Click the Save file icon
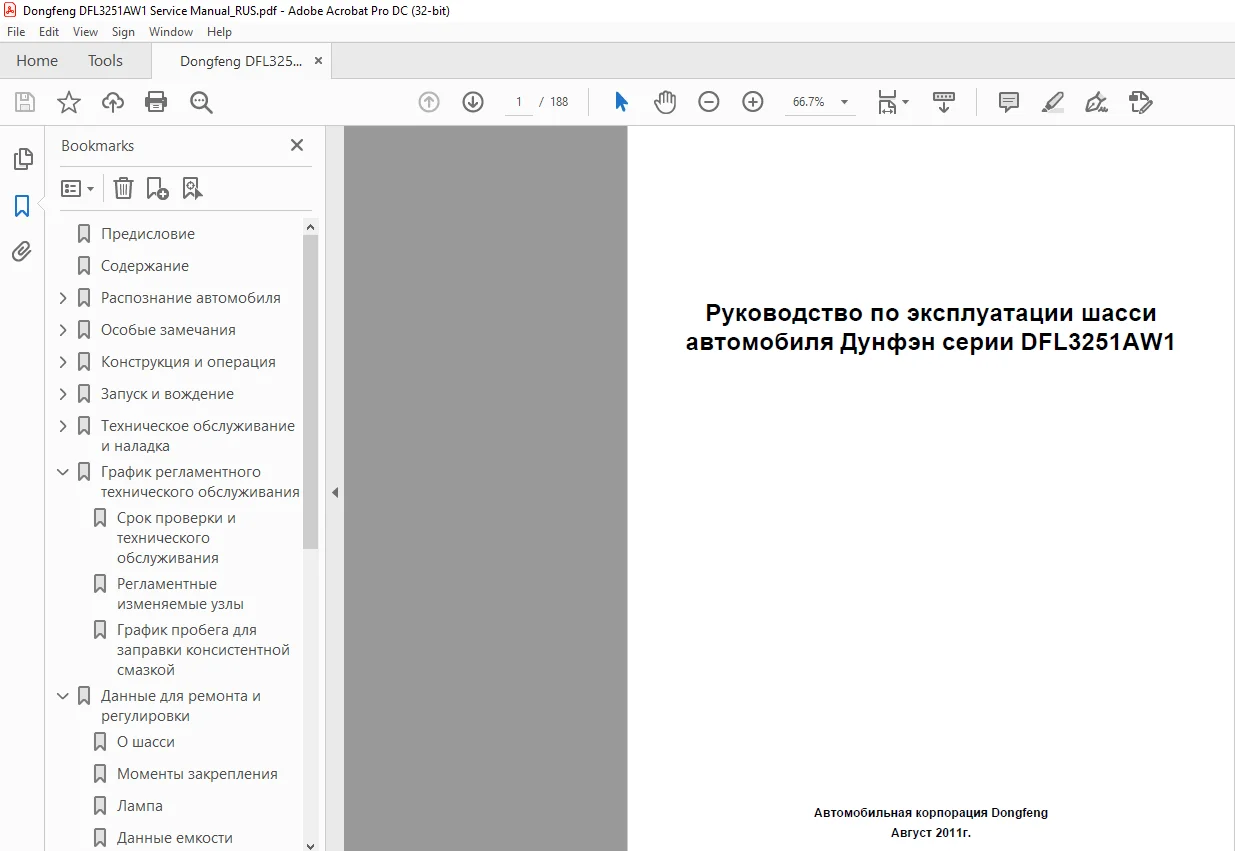 25,102
